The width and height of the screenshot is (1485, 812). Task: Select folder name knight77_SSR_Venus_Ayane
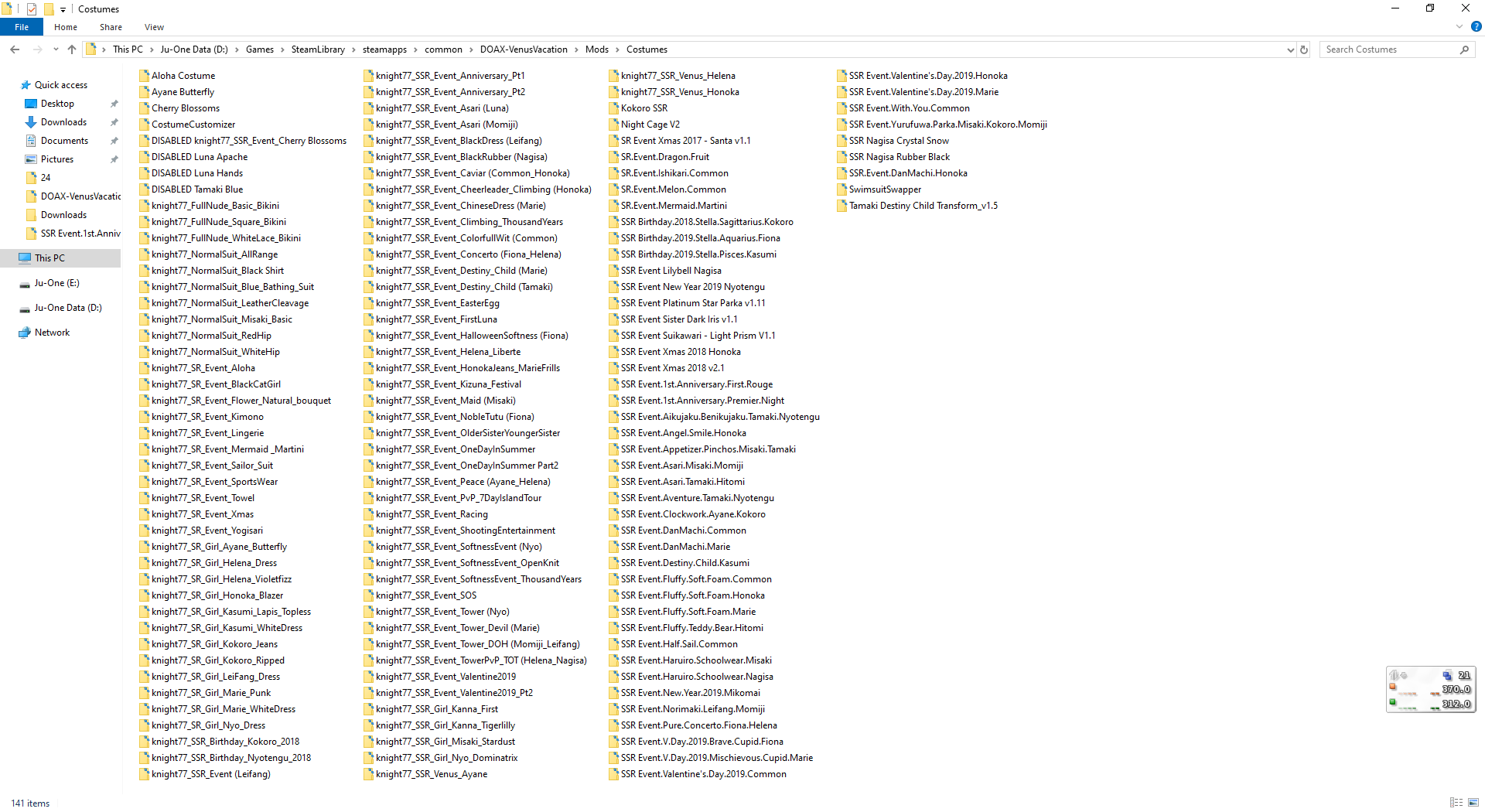[x=432, y=774]
